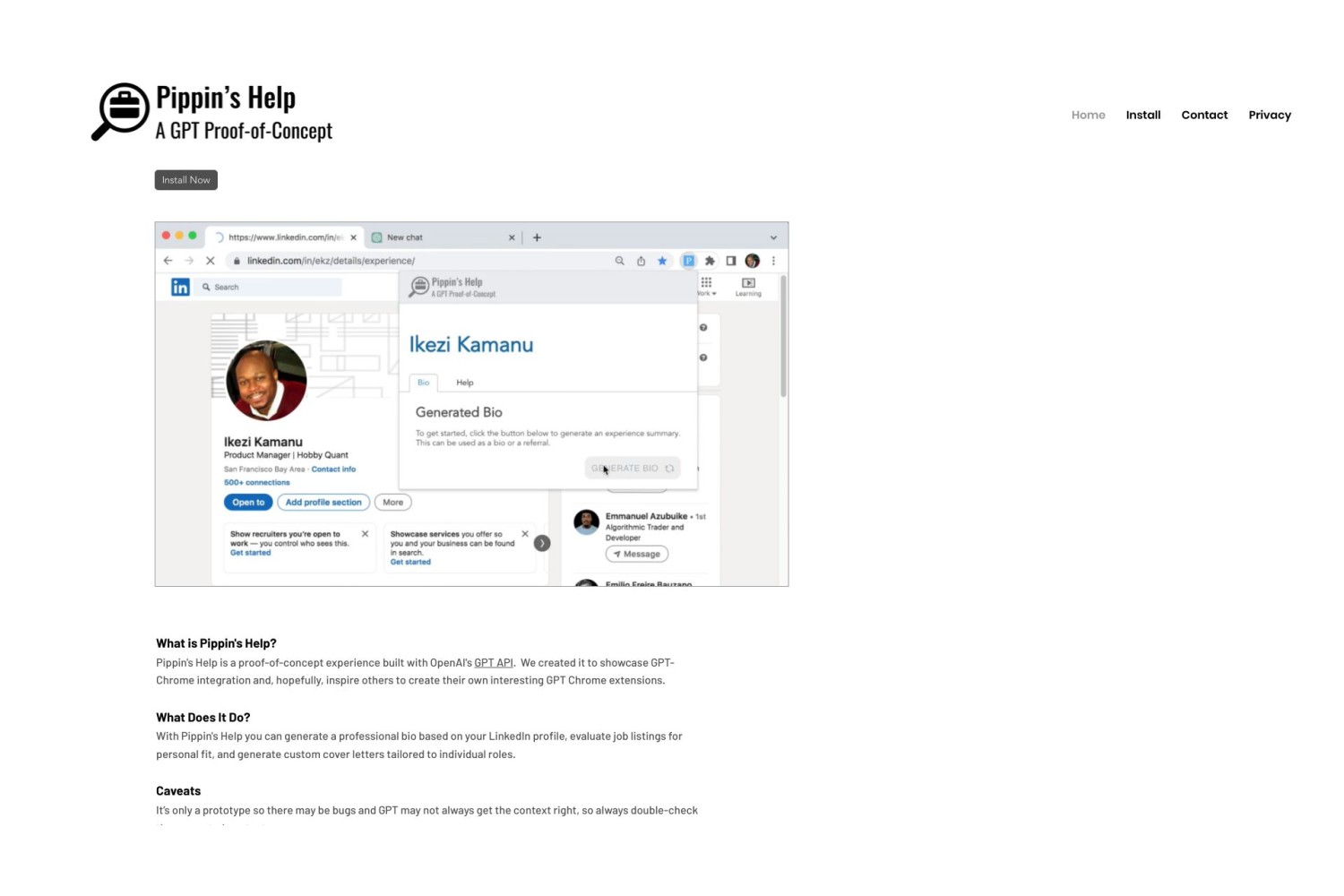Click the More button on LinkedIn profile

coord(392,503)
